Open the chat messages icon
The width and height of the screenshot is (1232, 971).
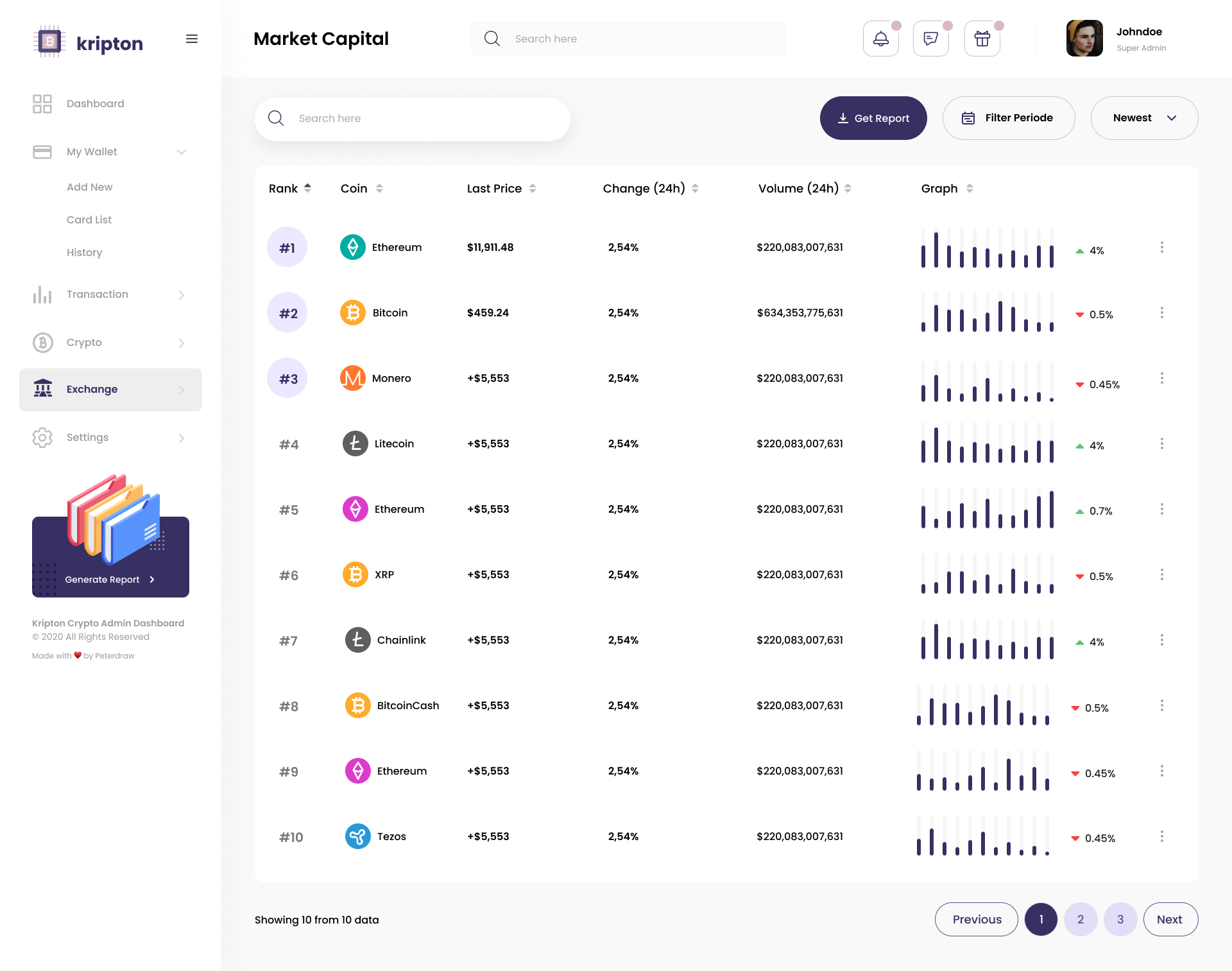[931, 39]
